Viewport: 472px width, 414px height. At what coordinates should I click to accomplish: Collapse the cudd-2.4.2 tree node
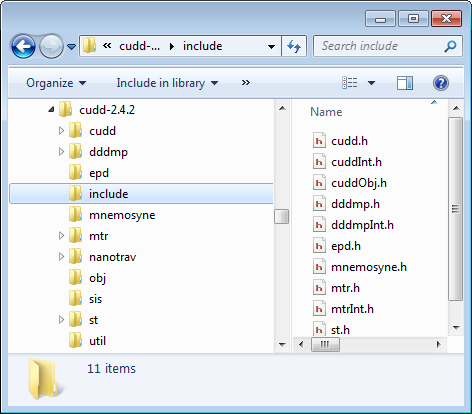click(x=51, y=109)
